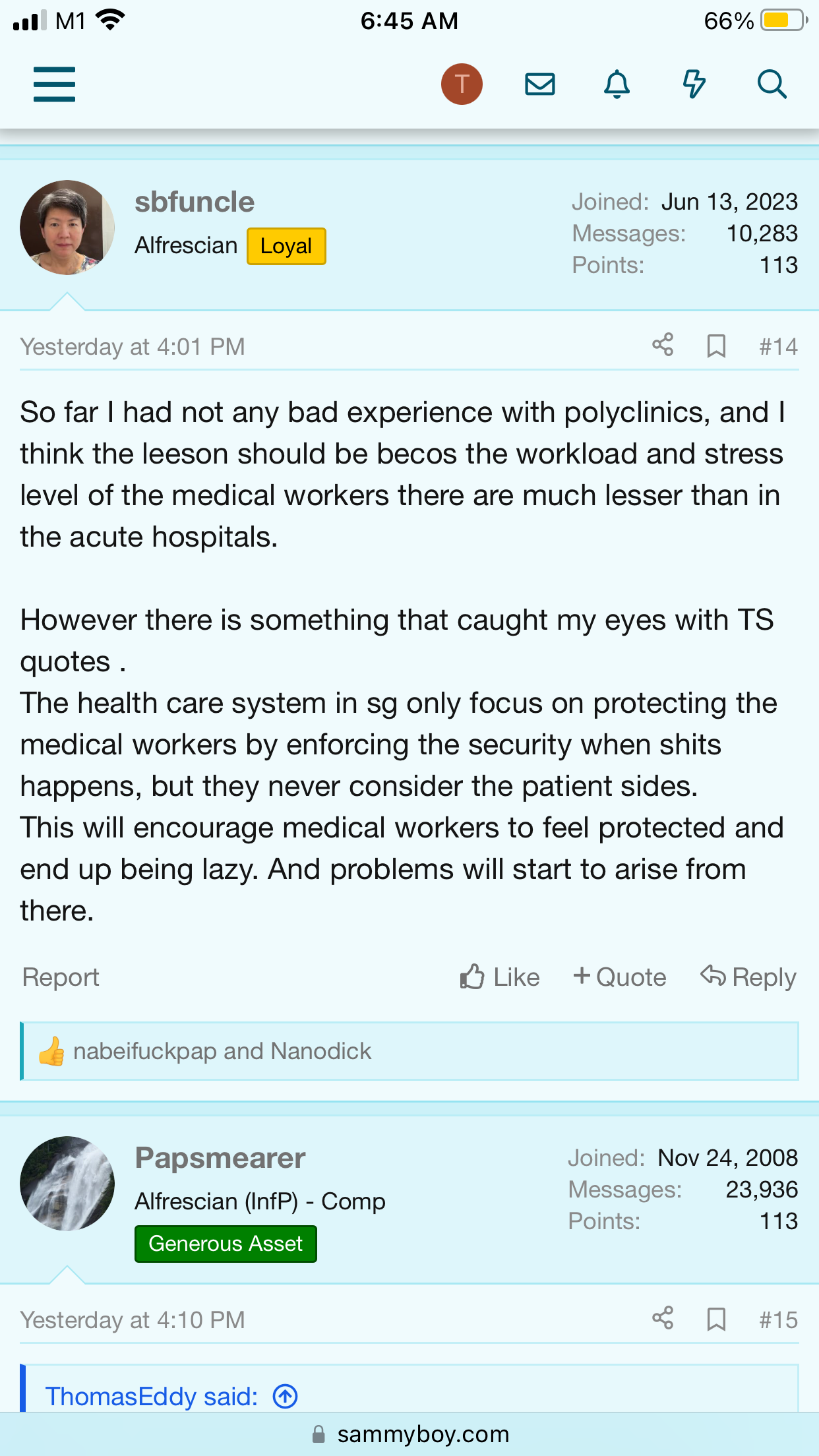819x1456 pixels.
Task: Tap the lightning bolt what's new icon
Action: pos(694,84)
